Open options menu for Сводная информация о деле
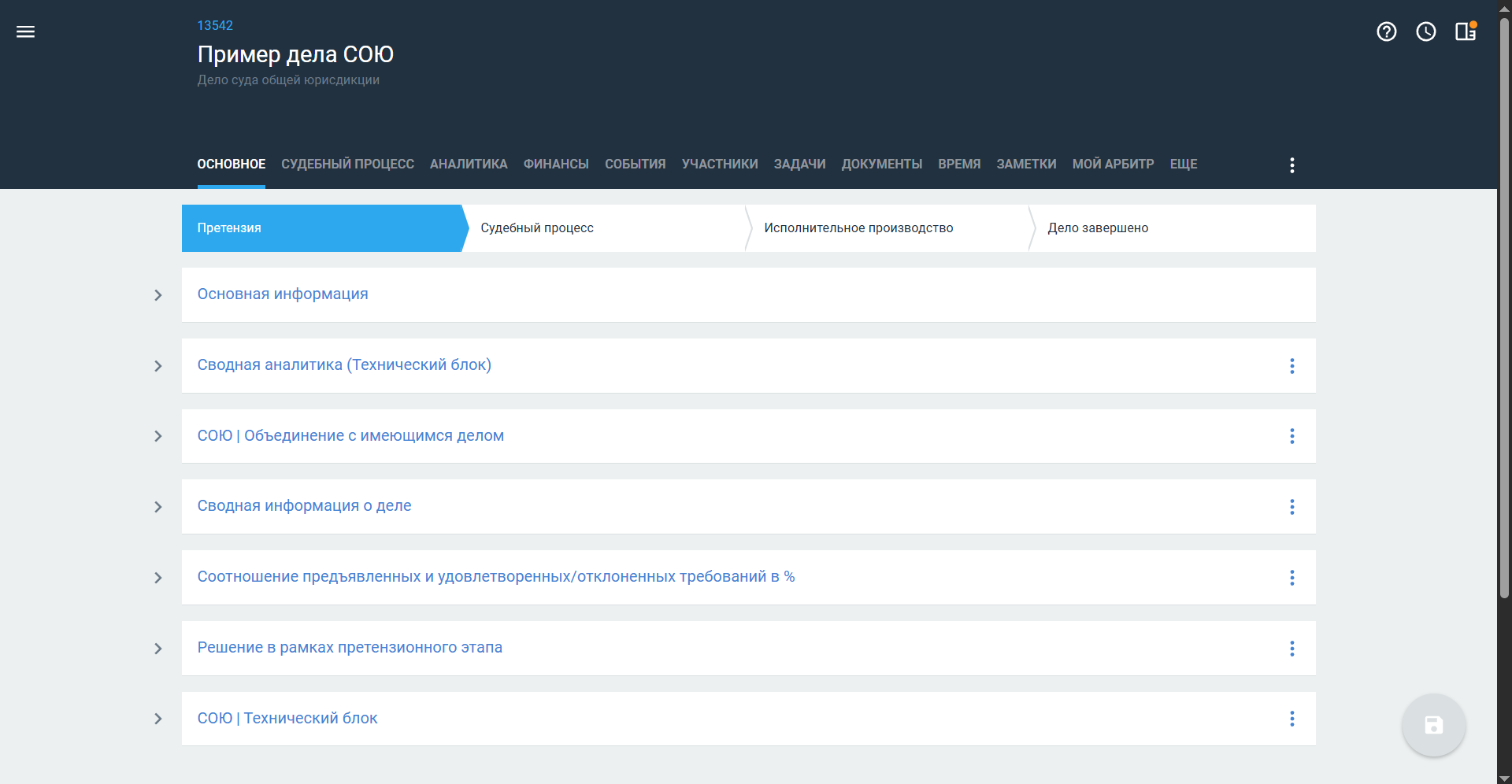 coord(1291,507)
